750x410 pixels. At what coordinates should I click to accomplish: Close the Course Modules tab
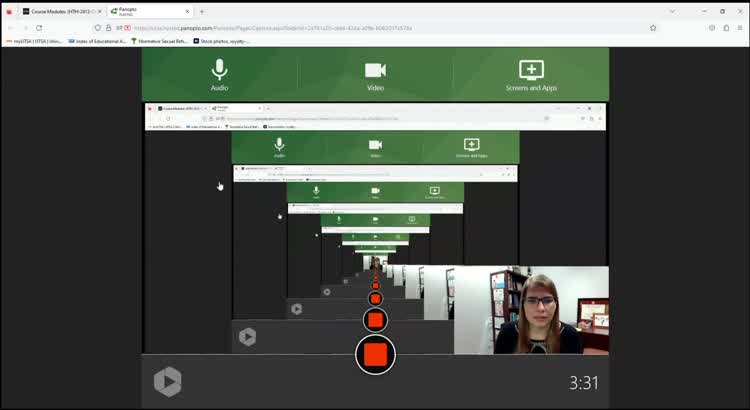tap(100, 11)
